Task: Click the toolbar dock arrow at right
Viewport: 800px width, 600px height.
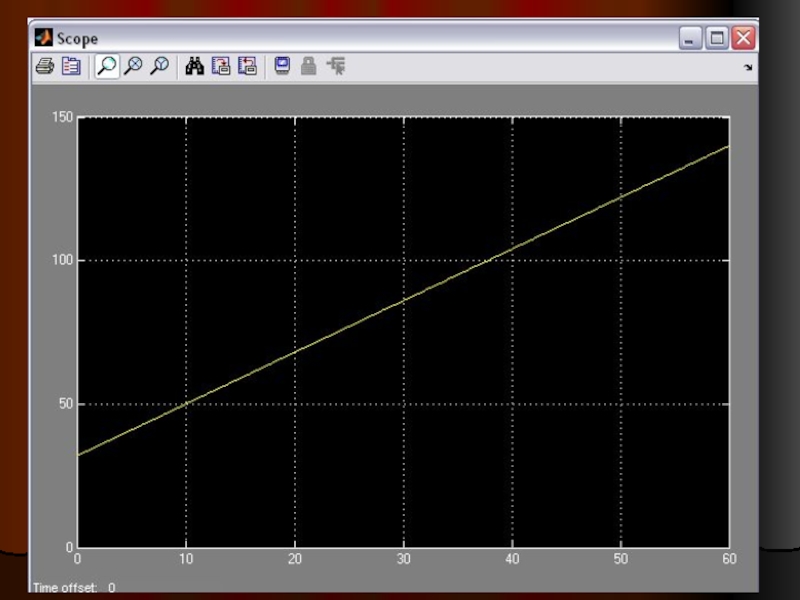Action: (x=748, y=67)
